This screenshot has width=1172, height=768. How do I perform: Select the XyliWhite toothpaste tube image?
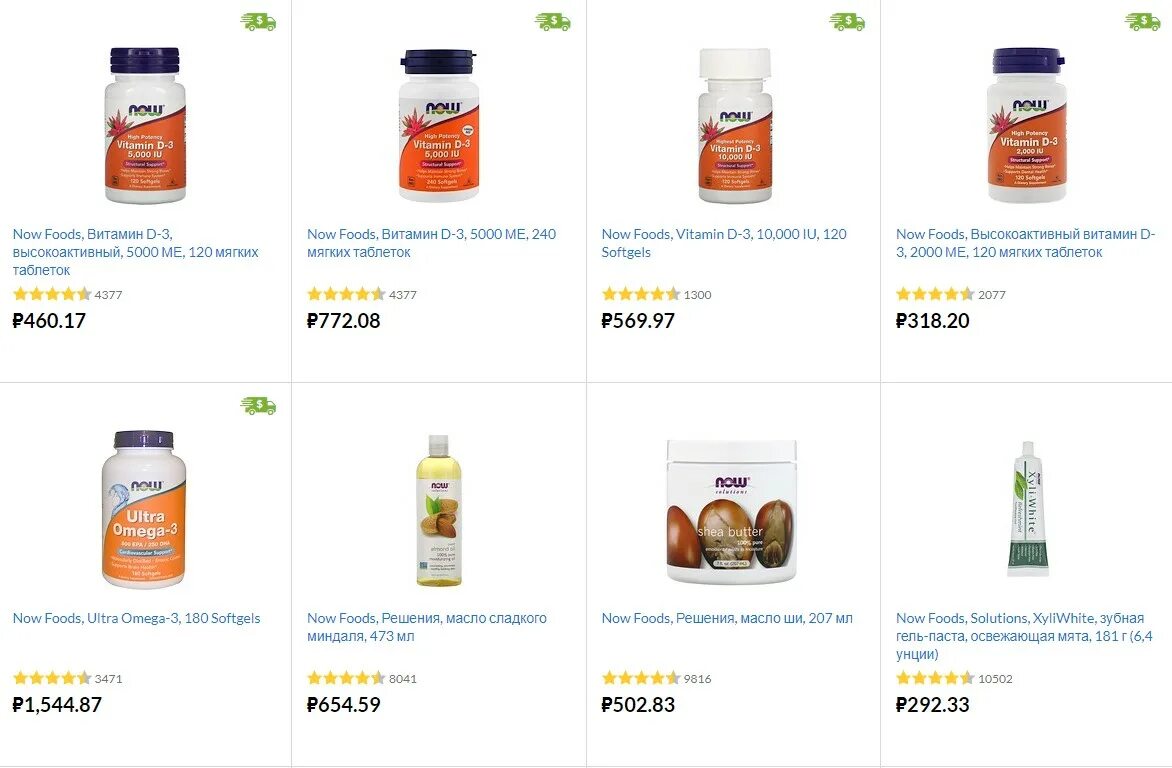click(1028, 509)
